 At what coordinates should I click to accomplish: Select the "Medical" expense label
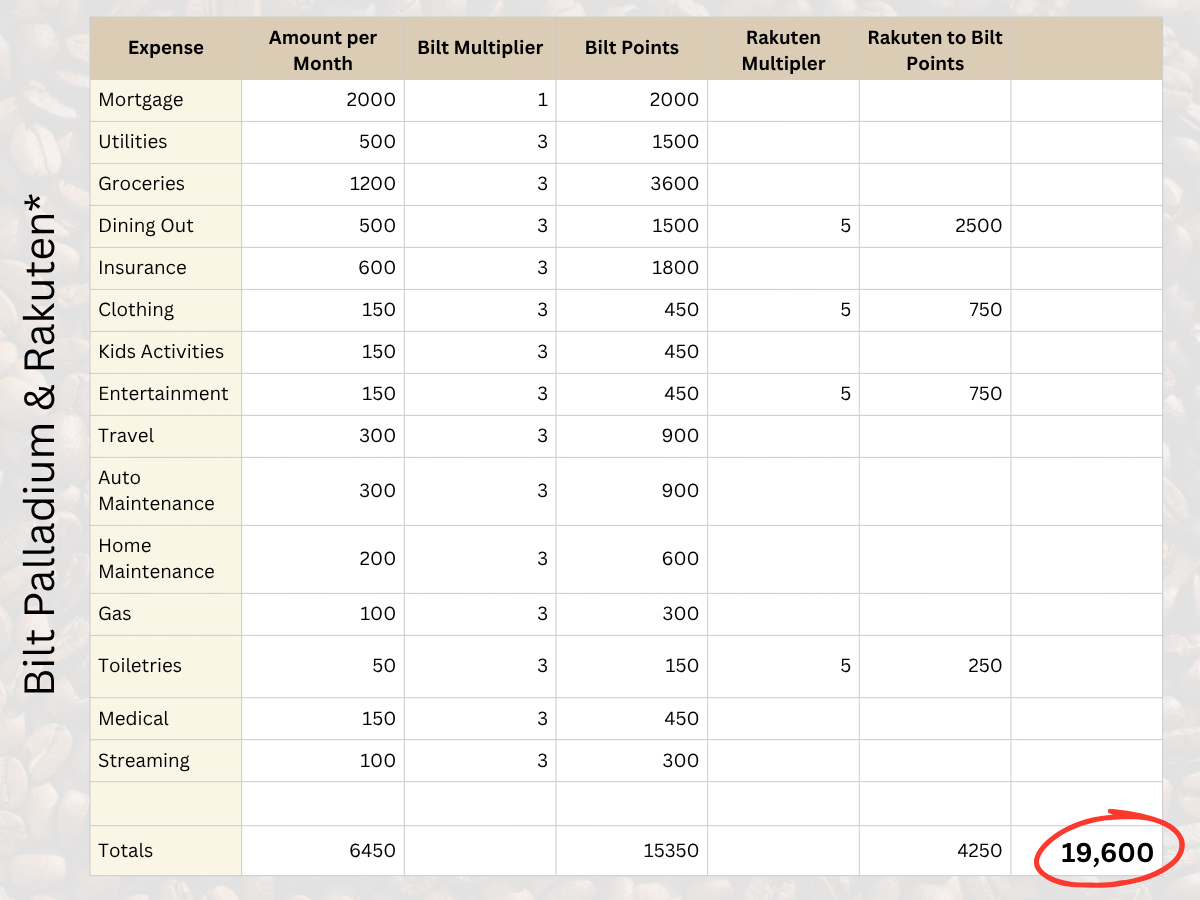133,719
